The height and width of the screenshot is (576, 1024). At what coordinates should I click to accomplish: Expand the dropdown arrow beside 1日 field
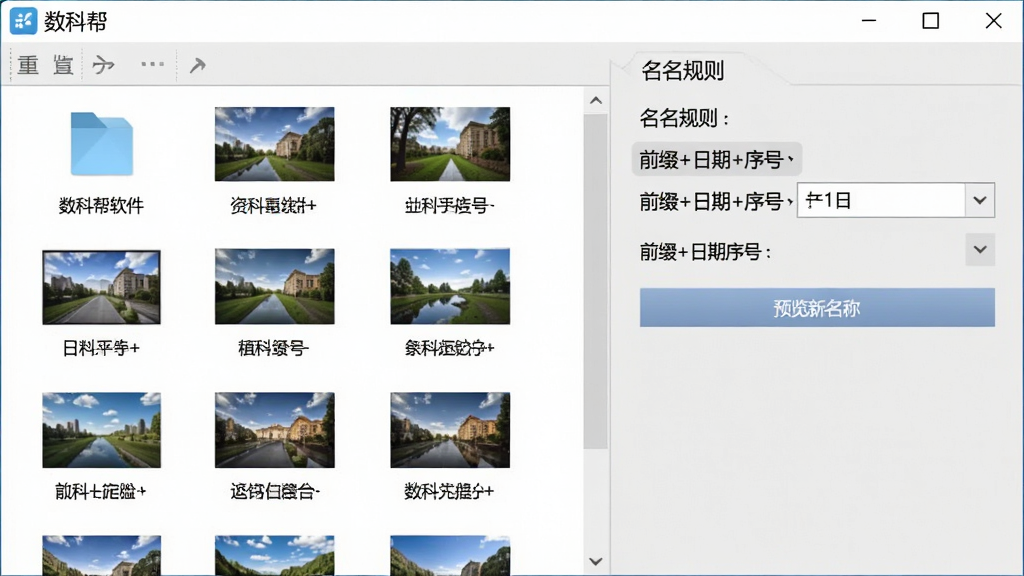(980, 200)
